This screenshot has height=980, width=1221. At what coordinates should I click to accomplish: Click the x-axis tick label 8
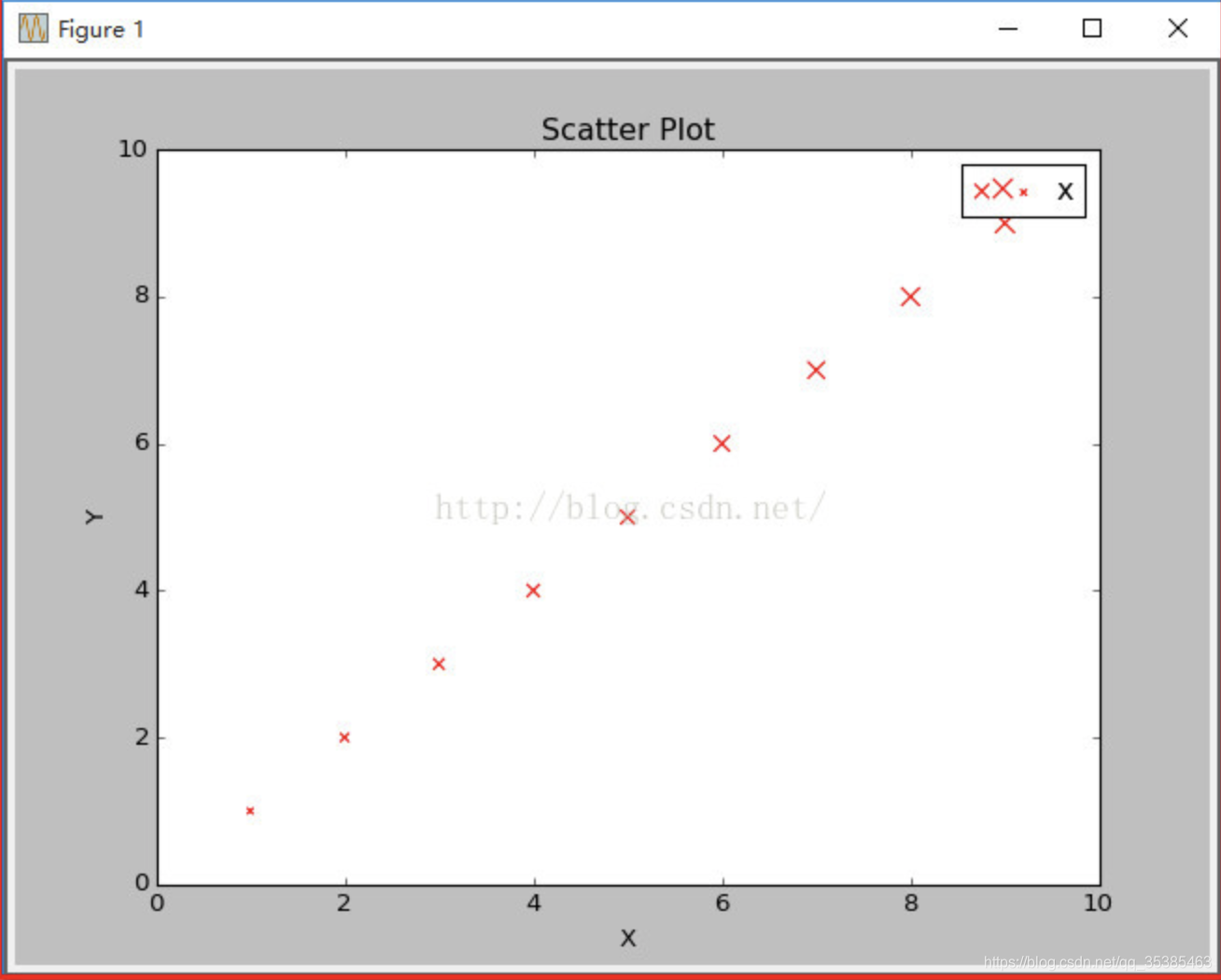tap(911, 903)
